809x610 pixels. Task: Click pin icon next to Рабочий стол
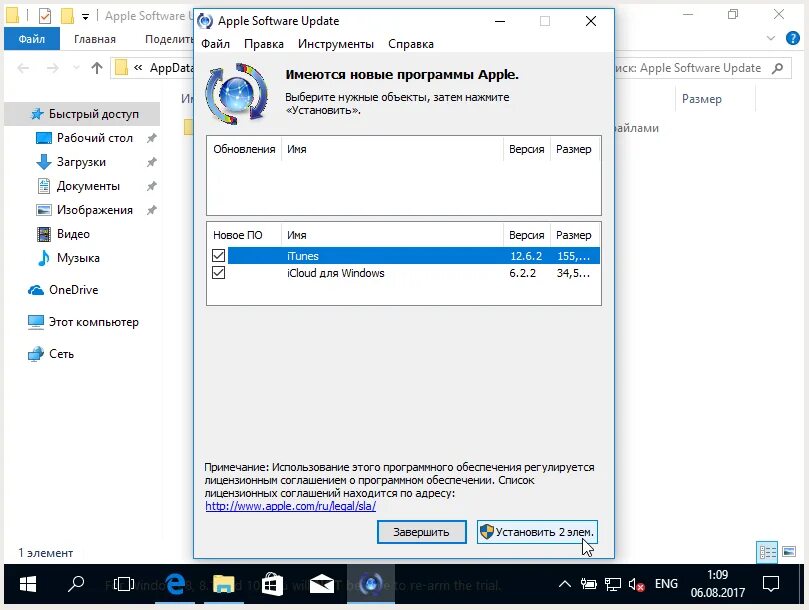point(151,138)
